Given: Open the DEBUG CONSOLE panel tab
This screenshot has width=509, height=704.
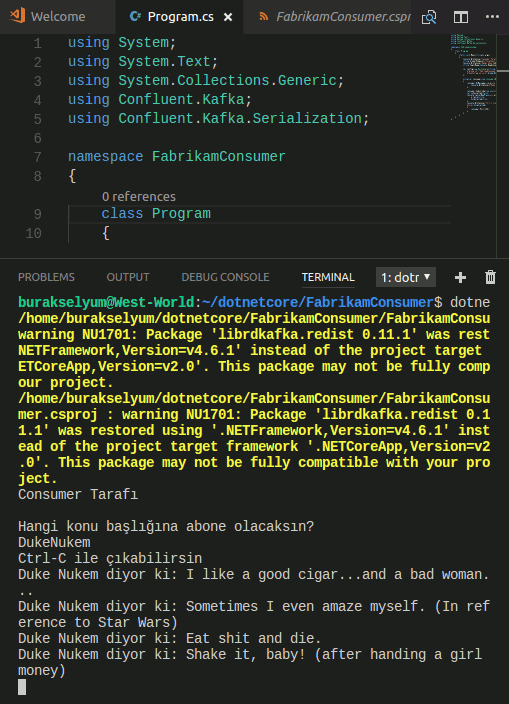Looking at the screenshot, I should tap(225, 277).
